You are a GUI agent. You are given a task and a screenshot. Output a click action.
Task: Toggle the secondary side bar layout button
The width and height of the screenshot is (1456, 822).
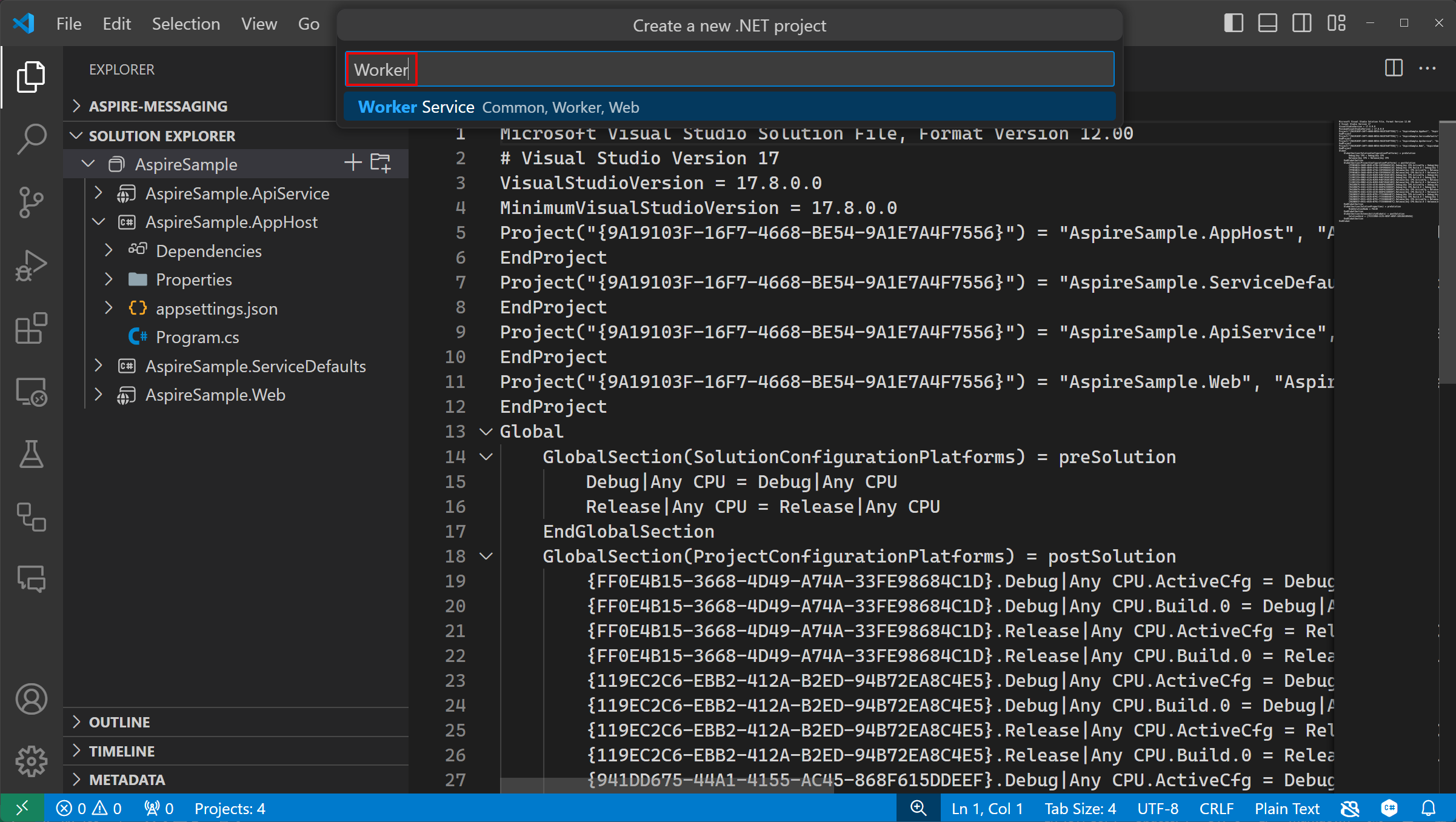1301,24
